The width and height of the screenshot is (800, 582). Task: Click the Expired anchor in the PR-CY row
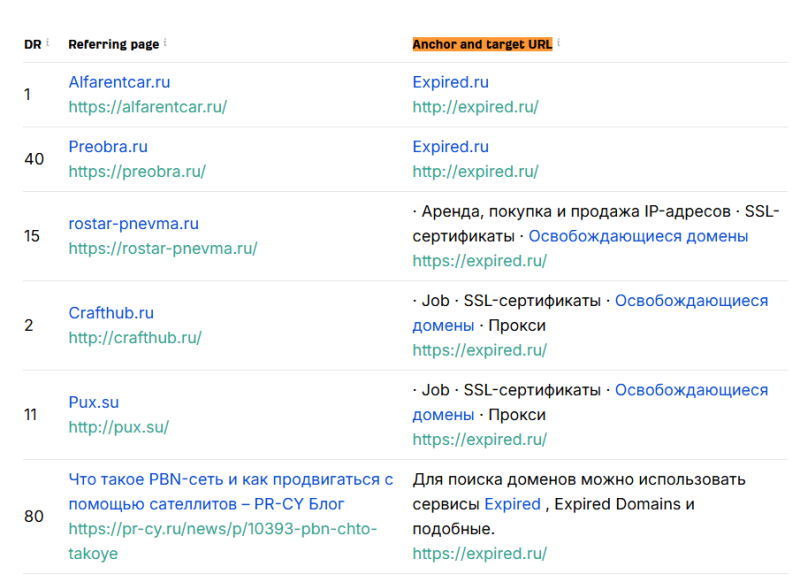point(512,504)
